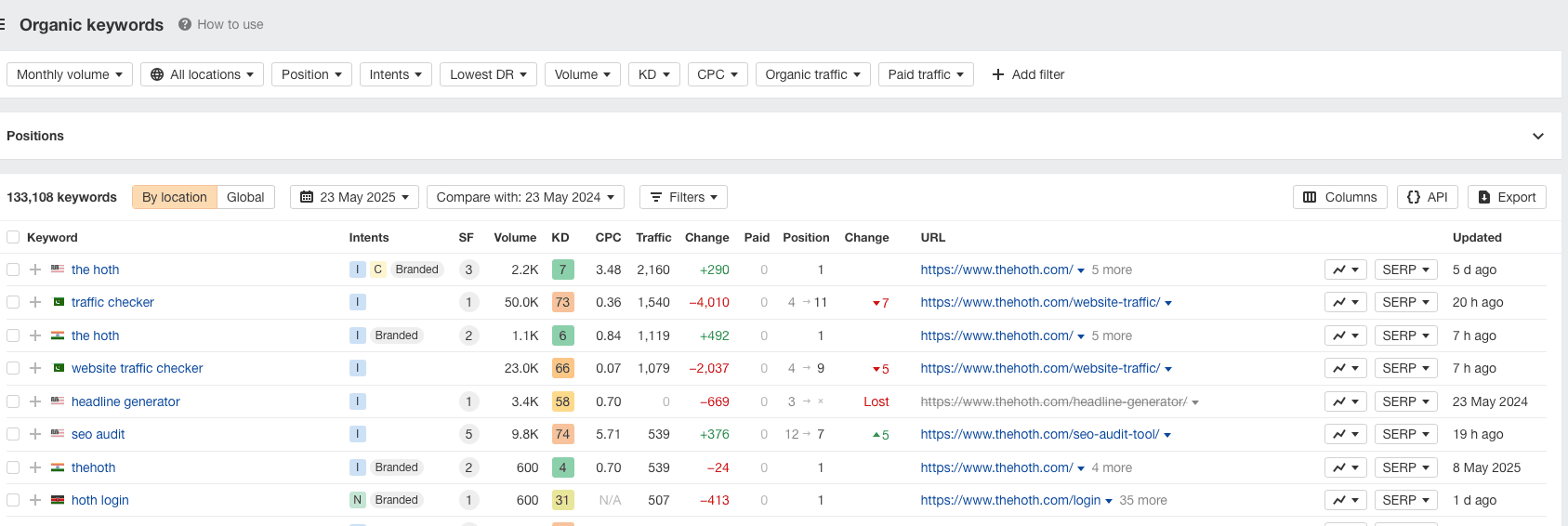This screenshot has height=526, width=1568.
Task: Open SERP dropdown for website traffic checker
Action: point(1405,368)
